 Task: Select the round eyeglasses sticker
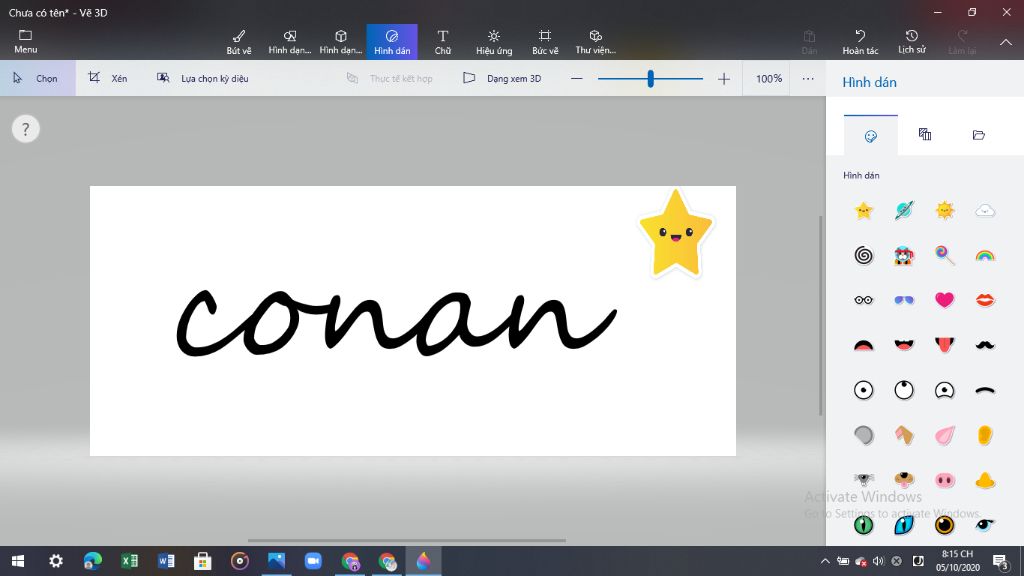(863, 300)
